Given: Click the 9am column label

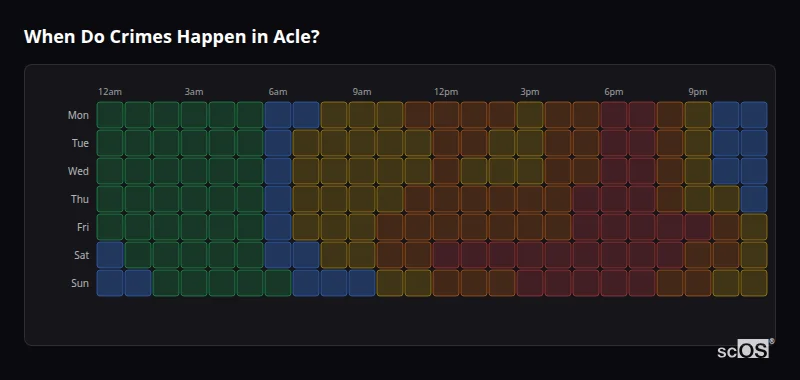Looking at the screenshot, I should (362, 92).
